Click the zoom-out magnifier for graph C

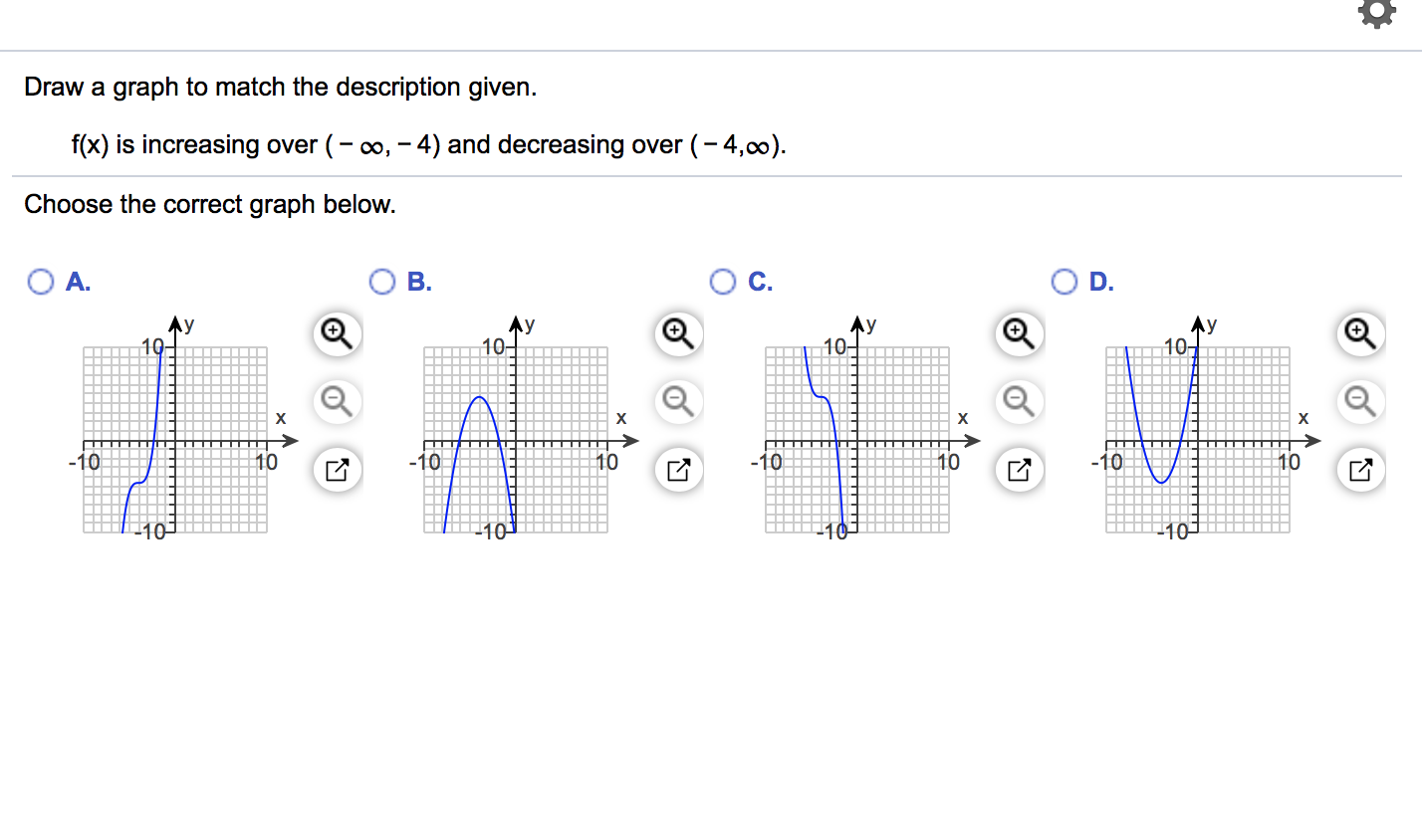(x=1018, y=402)
